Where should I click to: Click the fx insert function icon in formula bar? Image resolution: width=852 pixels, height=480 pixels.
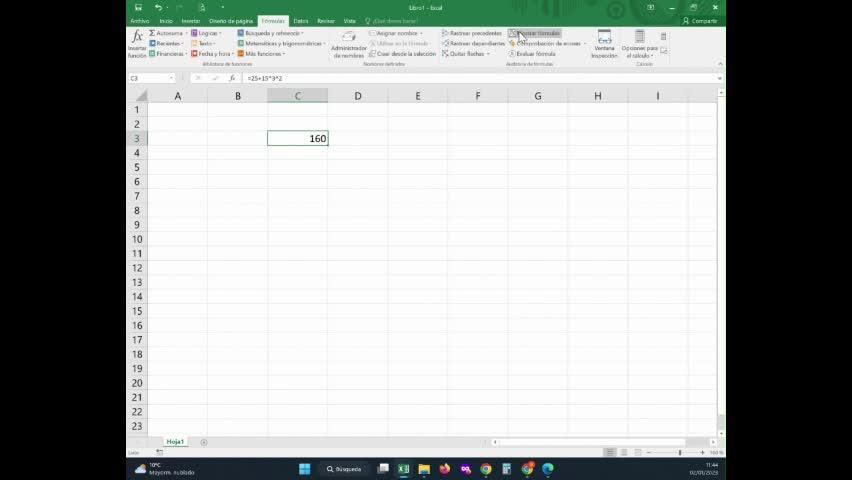[232, 78]
